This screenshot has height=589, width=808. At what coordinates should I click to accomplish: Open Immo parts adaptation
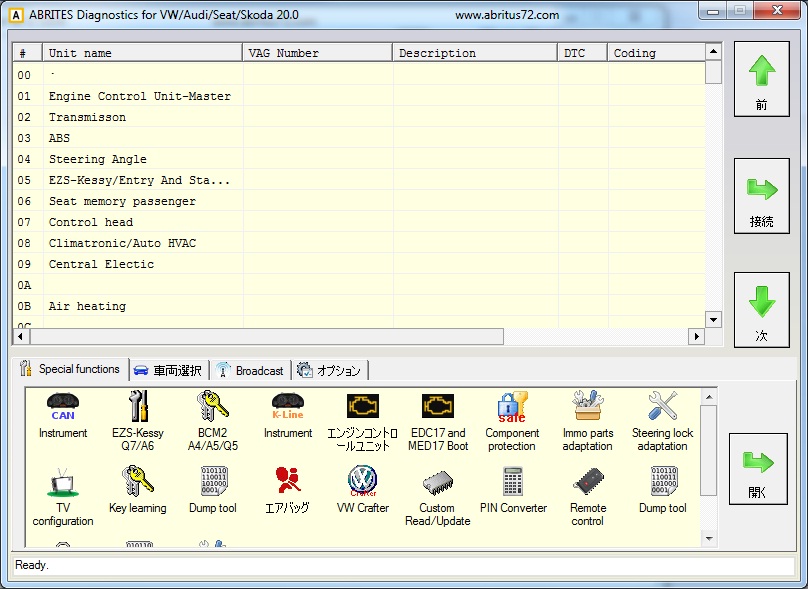tap(587, 421)
